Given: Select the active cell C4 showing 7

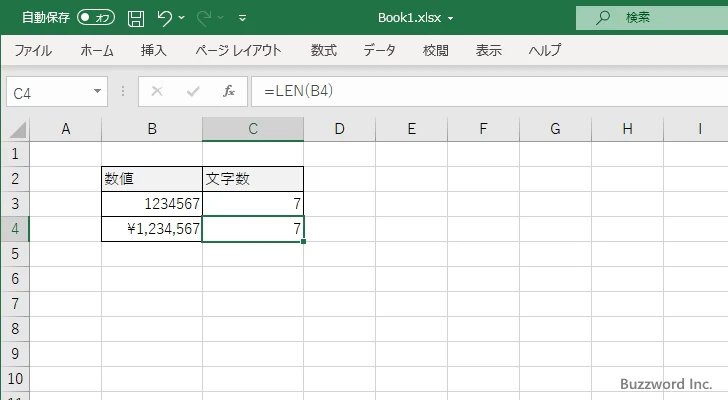Looking at the screenshot, I should [x=253, y=229].
